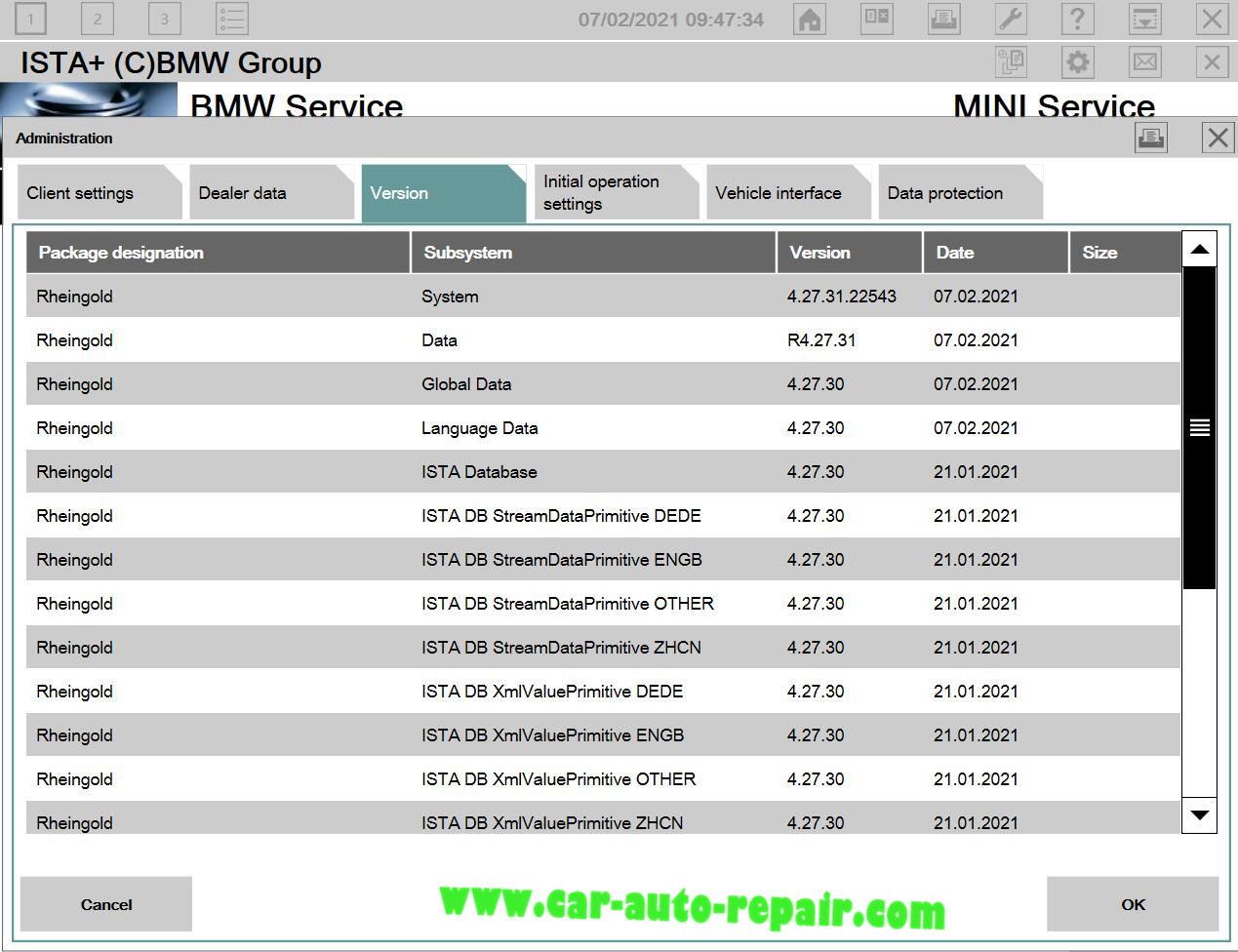Image resolution: width=1238 pixels, height=952 pixels.
Task: Click Rheingold in the System row
Action: coord(74,297)
